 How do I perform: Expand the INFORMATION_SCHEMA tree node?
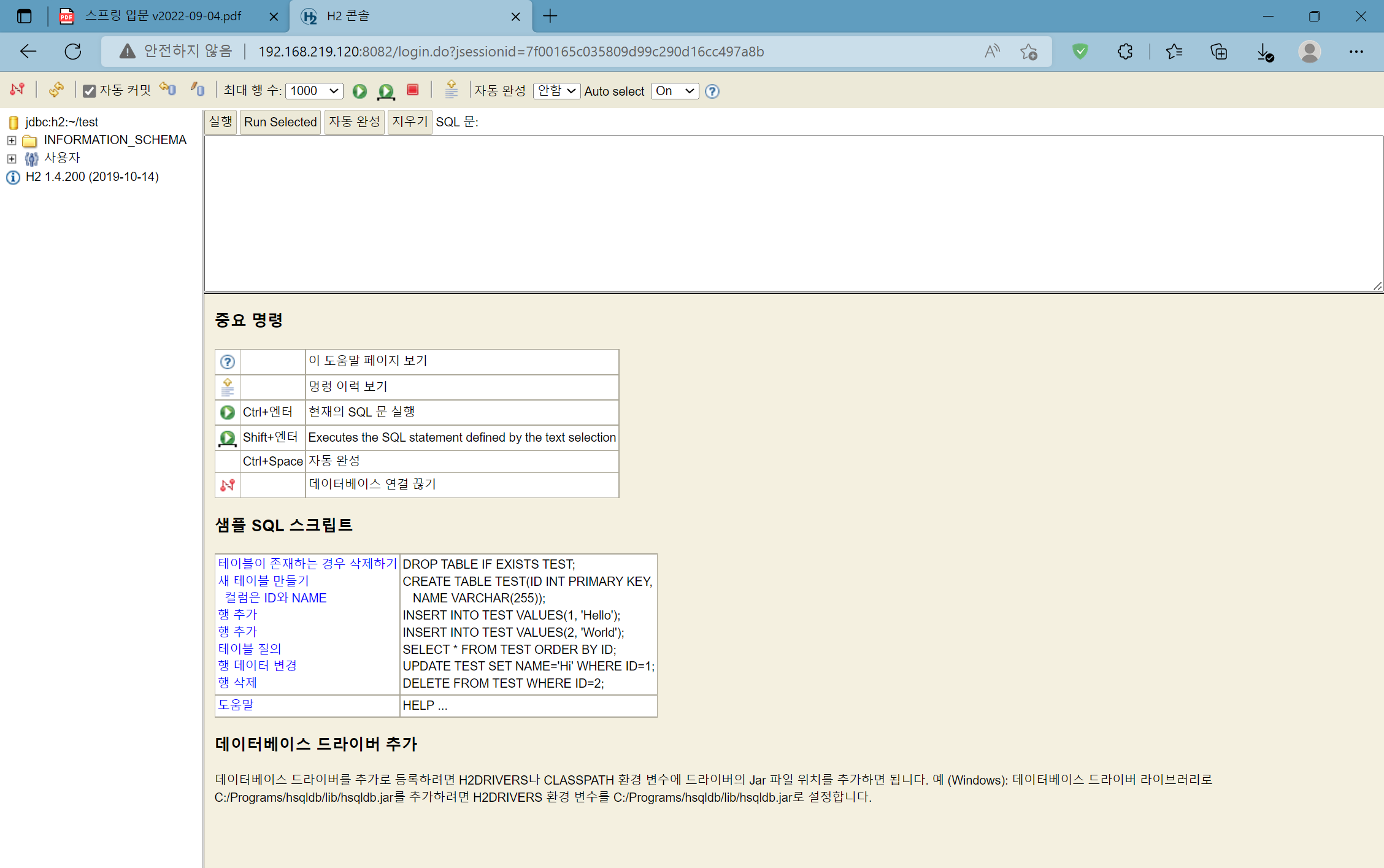pyautogui.click(x=11, y=140)
